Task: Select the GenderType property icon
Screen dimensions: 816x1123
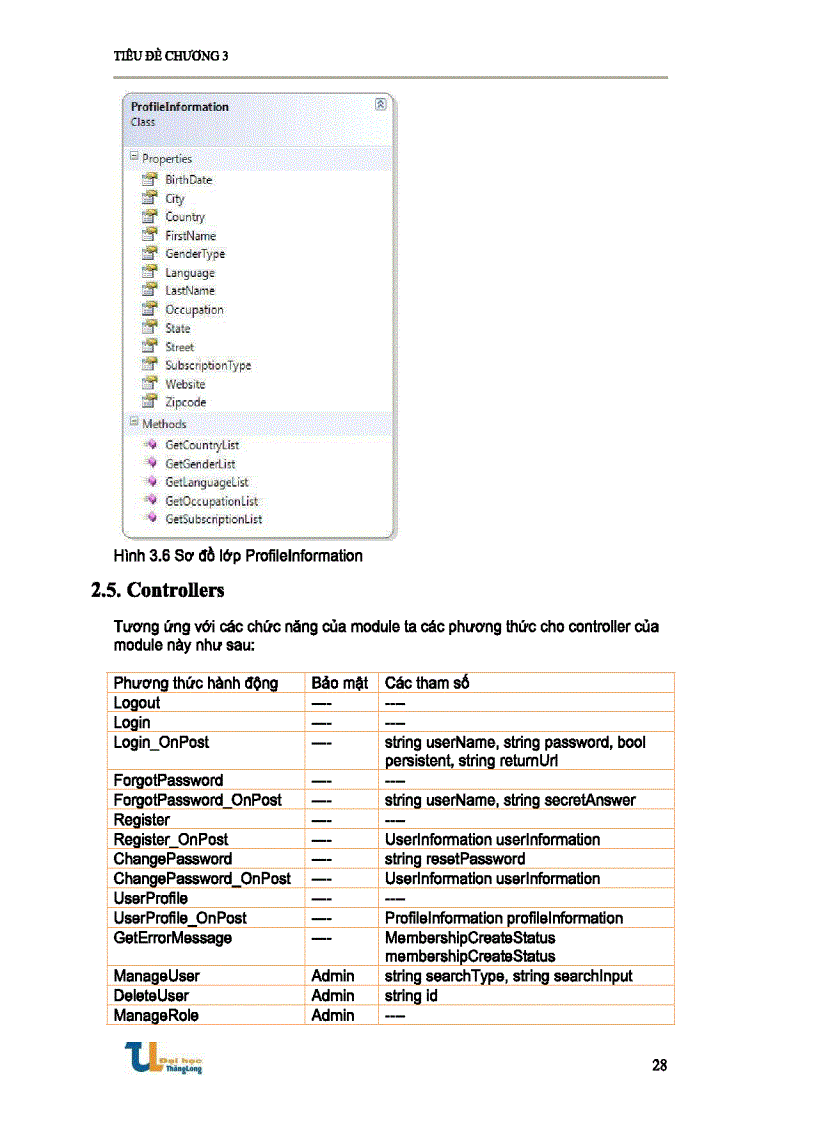Action: pyautogui.click(x=150, y=254)
